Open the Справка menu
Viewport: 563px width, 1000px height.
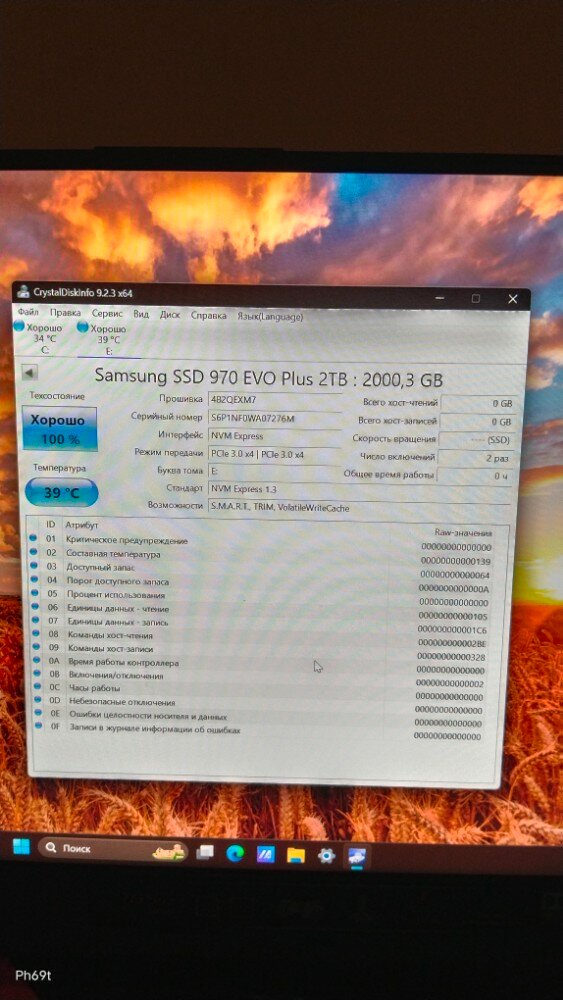(208, 315)
